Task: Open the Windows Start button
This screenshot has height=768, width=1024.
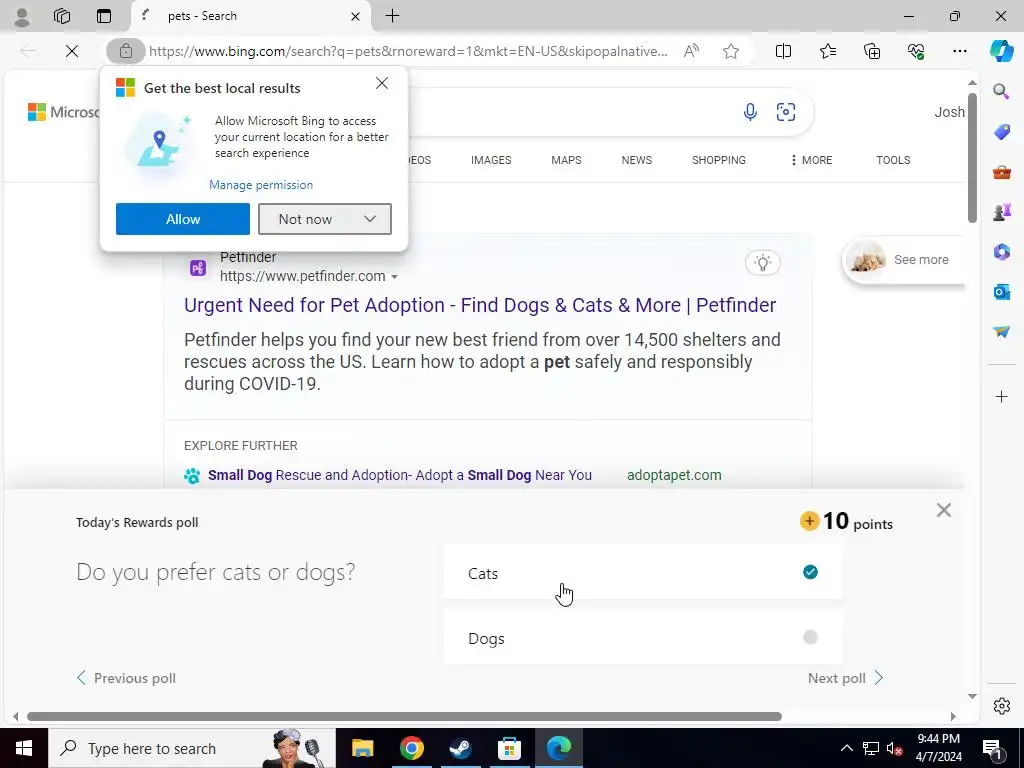Action: (24, 748)
